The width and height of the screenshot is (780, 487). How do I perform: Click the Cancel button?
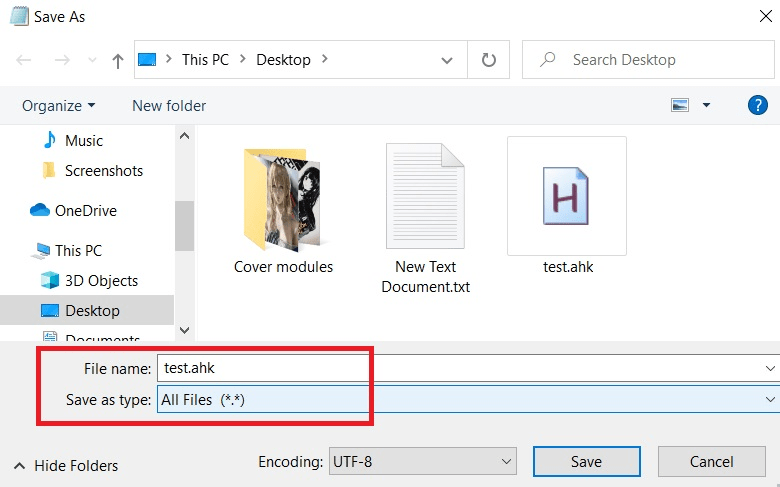712,461
